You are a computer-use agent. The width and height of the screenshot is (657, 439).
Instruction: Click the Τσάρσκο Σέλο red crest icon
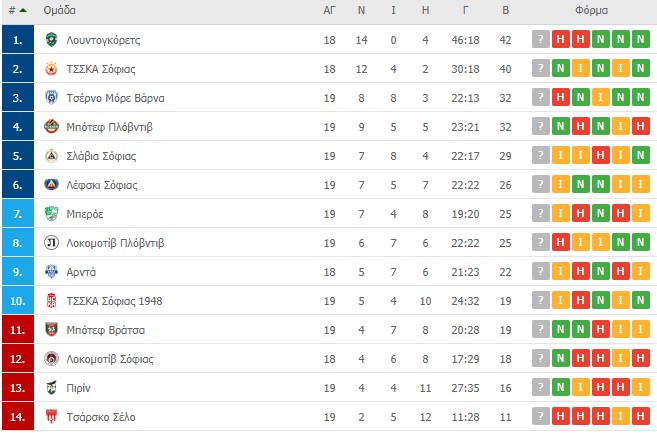51,416
